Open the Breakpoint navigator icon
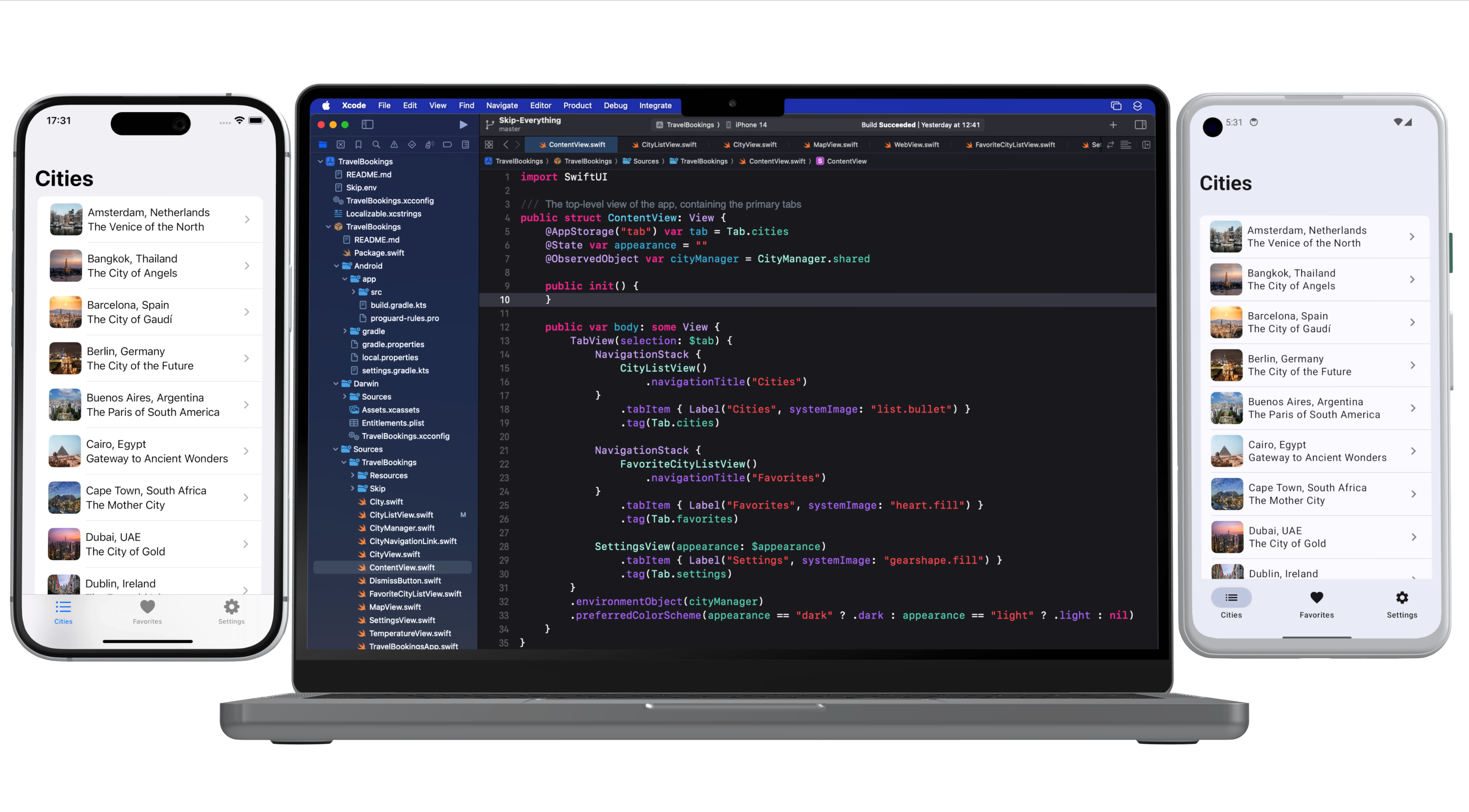This screenshot has width=1469, height=812. [x=448, y=145]
